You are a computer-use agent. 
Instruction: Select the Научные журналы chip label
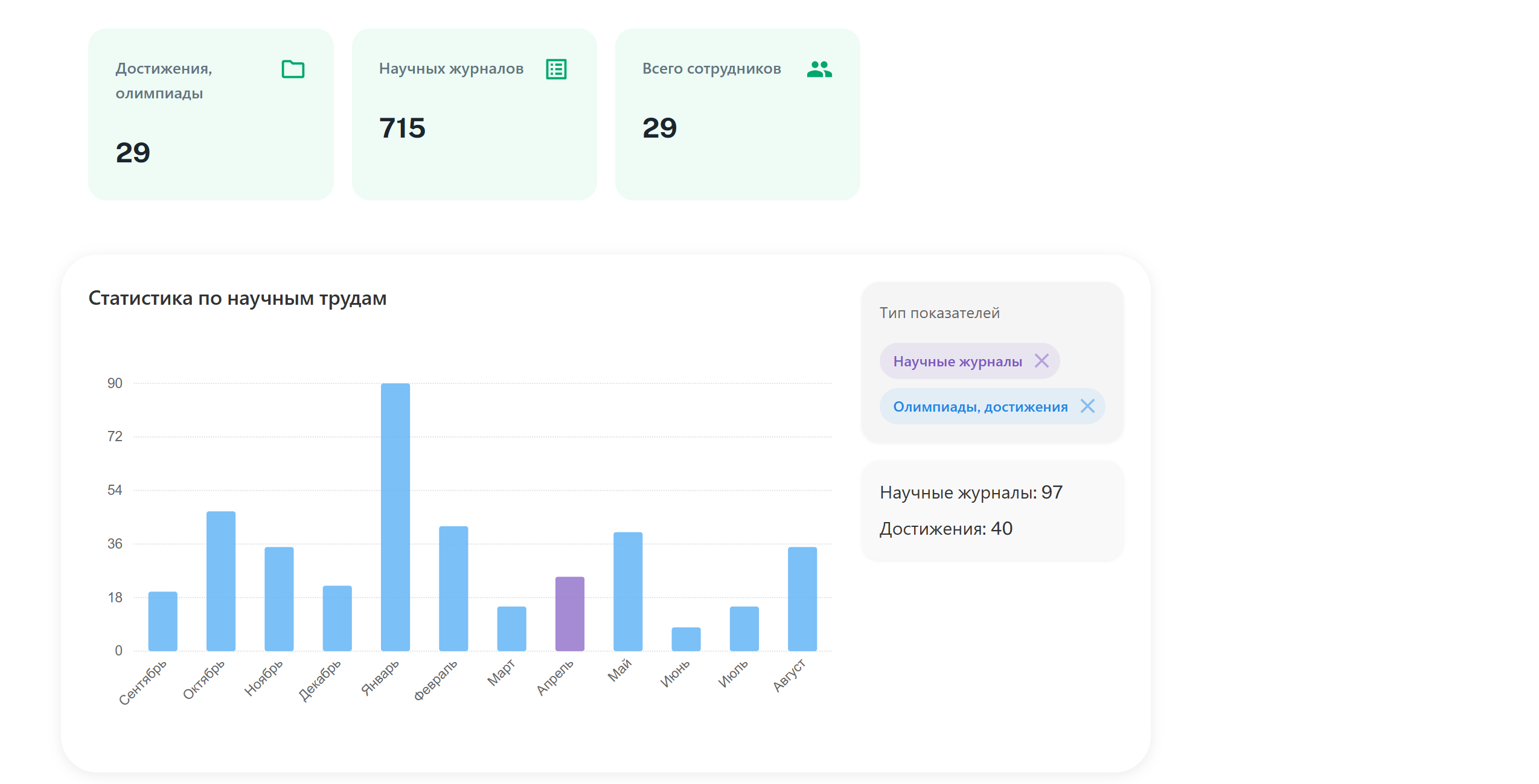click(958, 362)
